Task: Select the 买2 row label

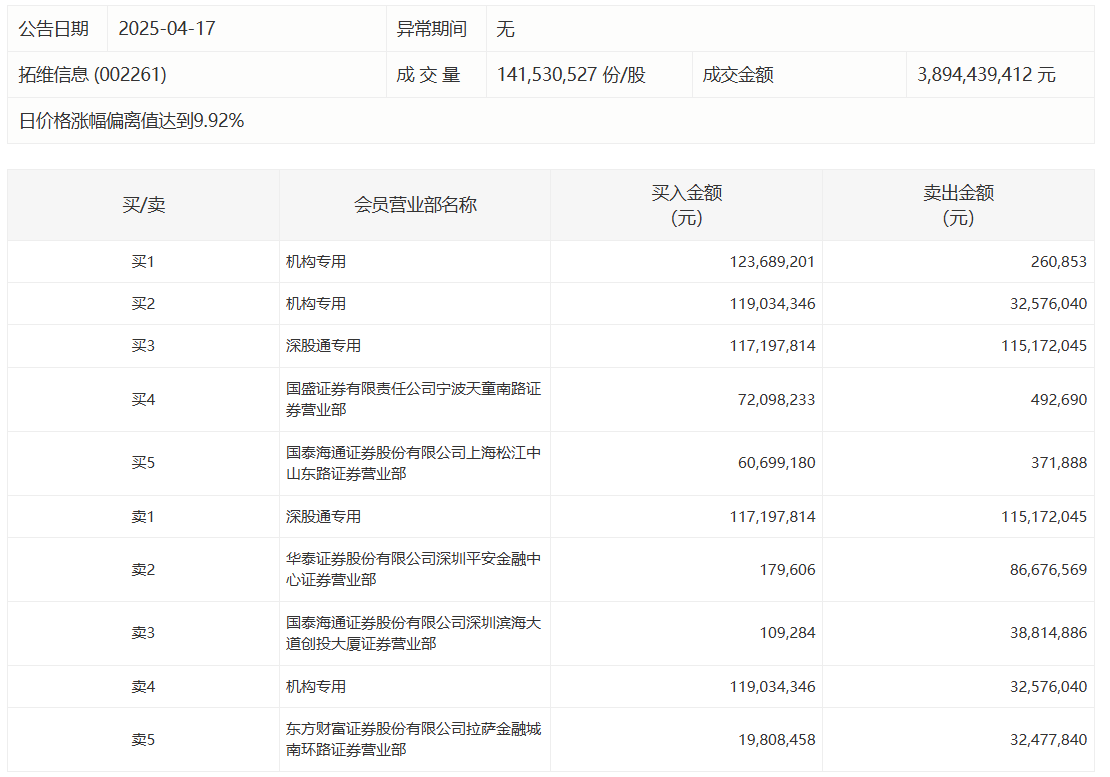Action: (143, 304)
